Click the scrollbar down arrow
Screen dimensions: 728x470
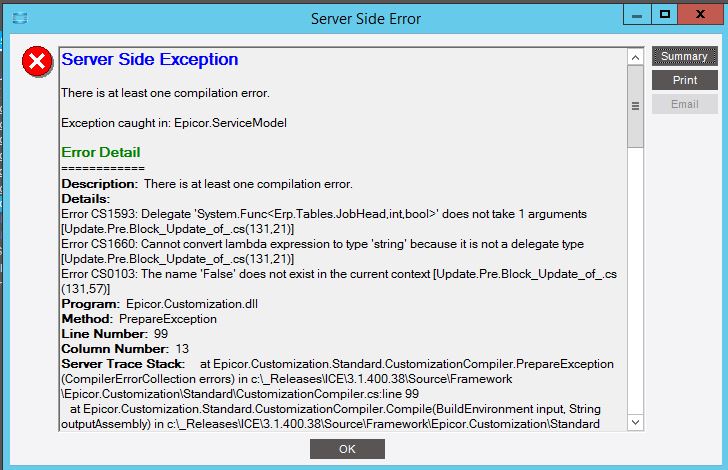point(634,423)
